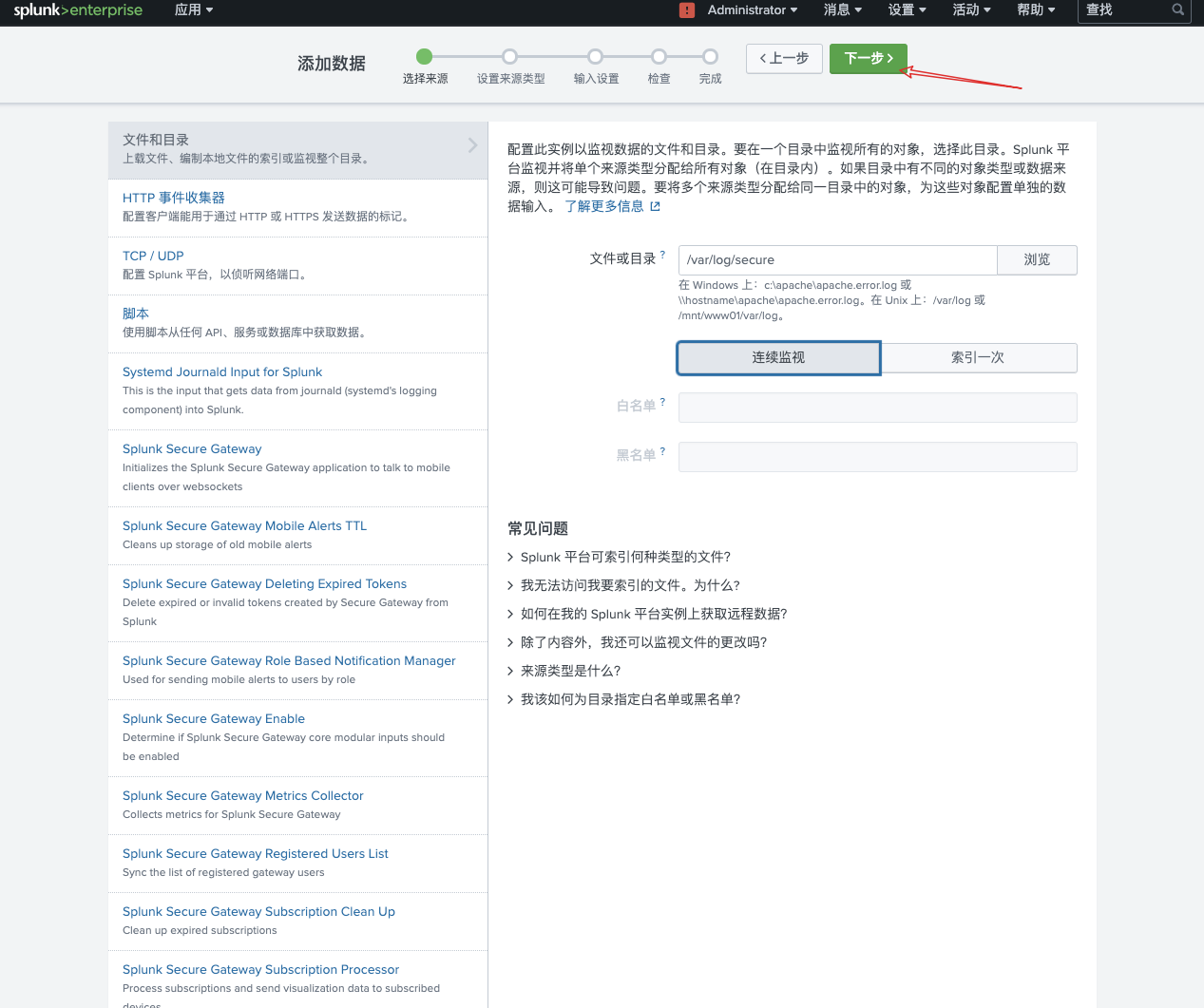
Task: Open the Splunk enterprise logo home
Action: point(78,10)
